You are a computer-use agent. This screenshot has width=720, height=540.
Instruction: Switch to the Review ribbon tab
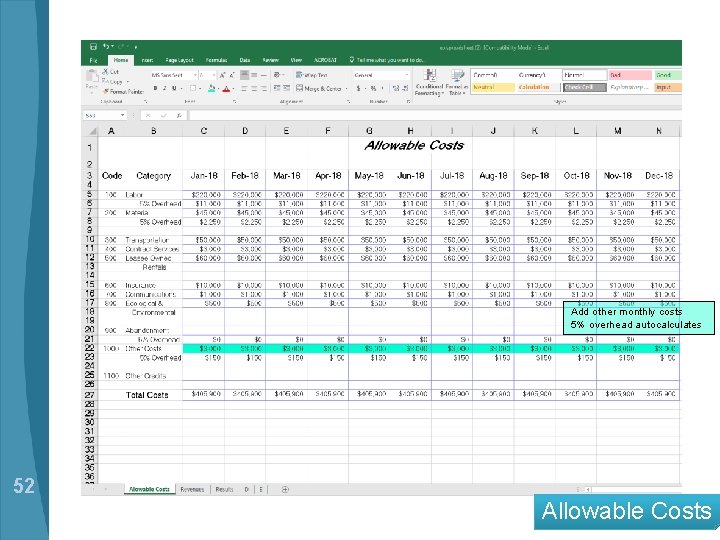tap(270, 60)
